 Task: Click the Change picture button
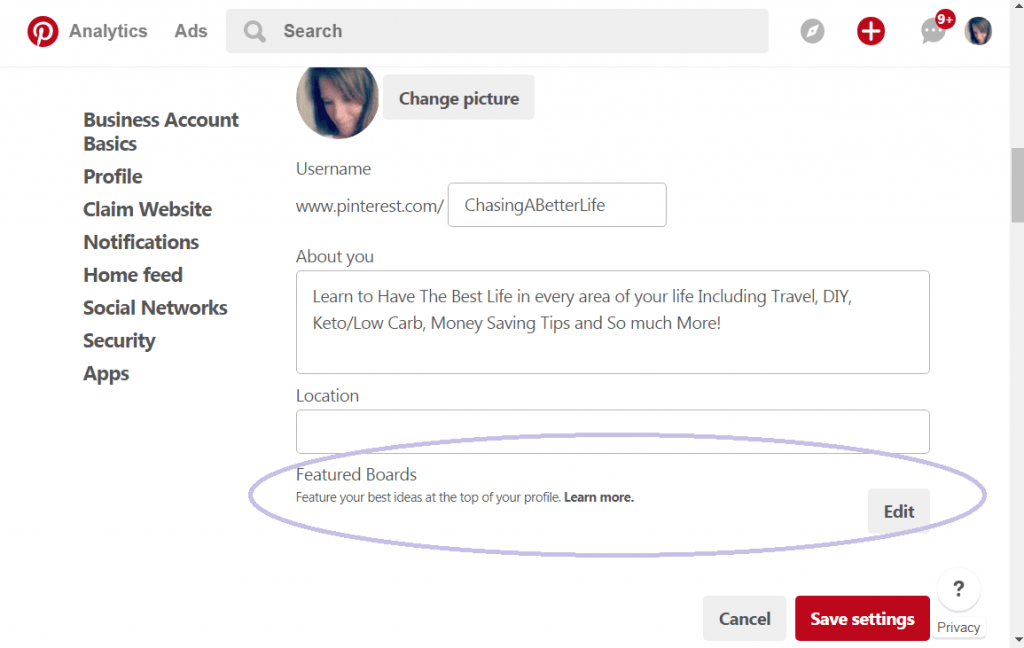click(458, 98)
